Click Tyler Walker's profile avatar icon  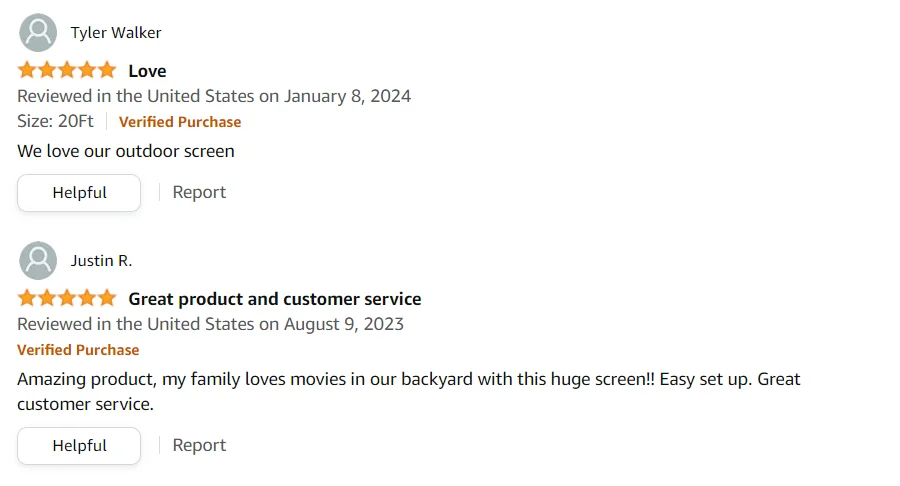click(38, 33)
